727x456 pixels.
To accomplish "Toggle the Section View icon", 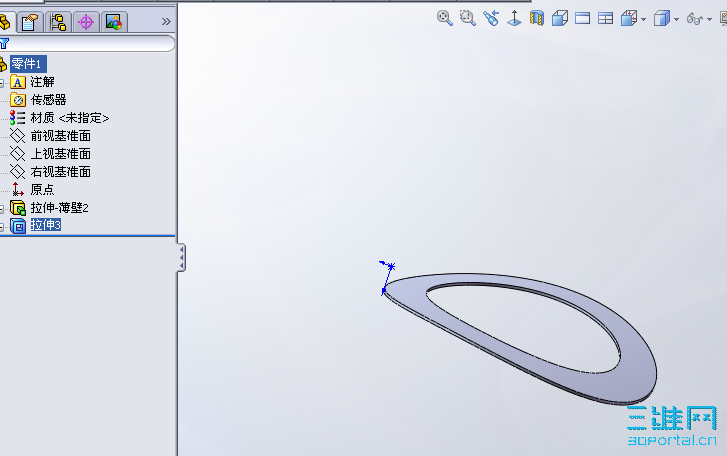I will pyautogui.click(x=536, y=18).
